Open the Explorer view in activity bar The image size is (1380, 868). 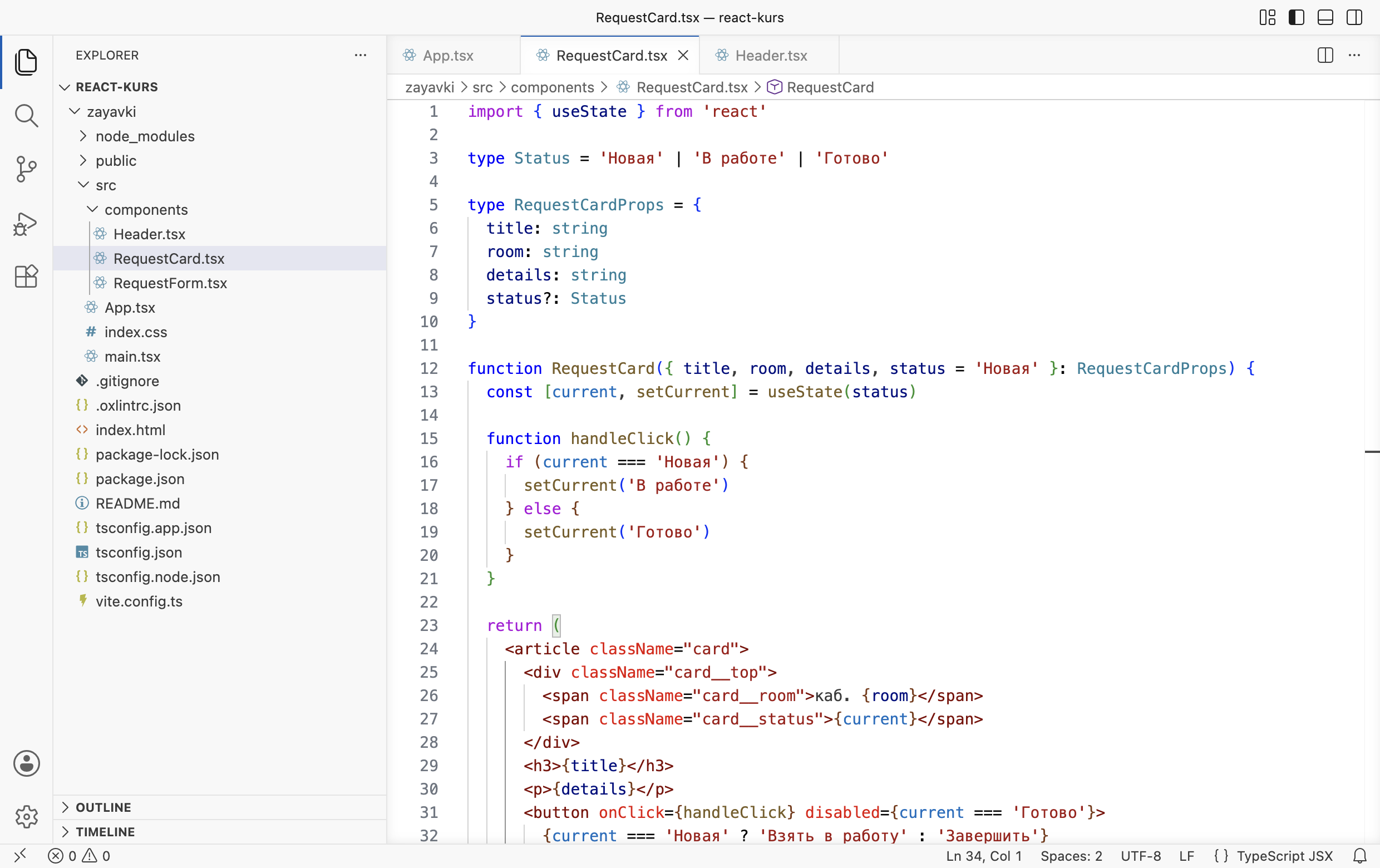pos(26,62)
